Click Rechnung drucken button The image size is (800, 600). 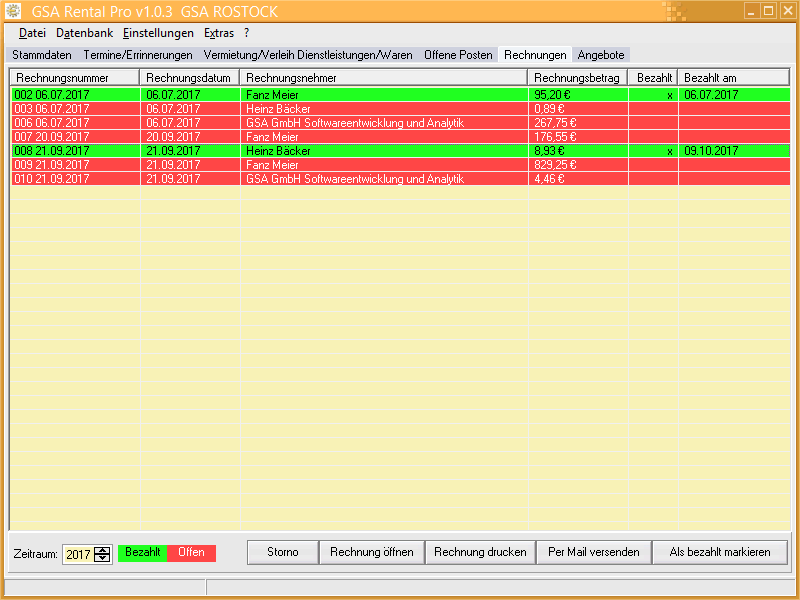click(480, 552)
